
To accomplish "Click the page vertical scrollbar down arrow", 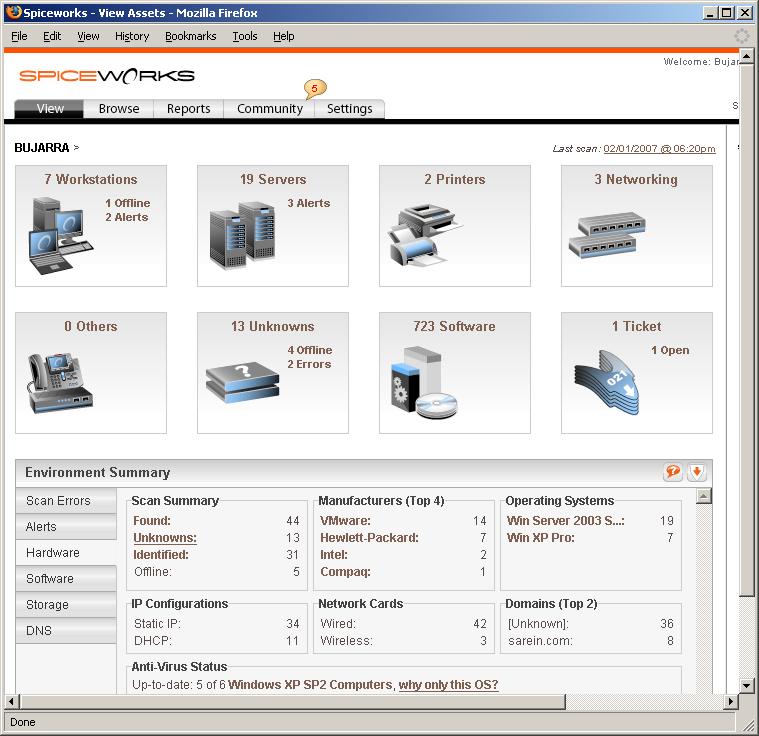I will 746,685.
